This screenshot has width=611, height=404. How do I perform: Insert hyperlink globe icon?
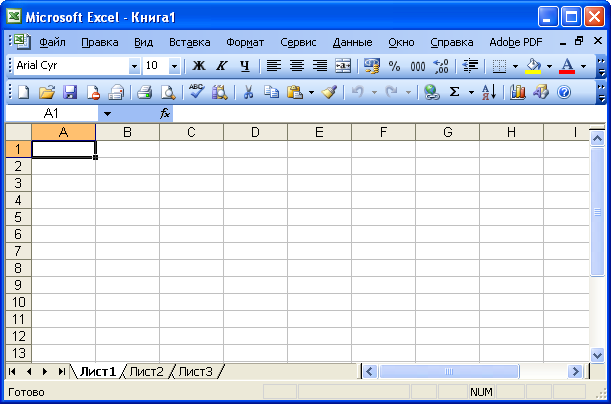431,92
